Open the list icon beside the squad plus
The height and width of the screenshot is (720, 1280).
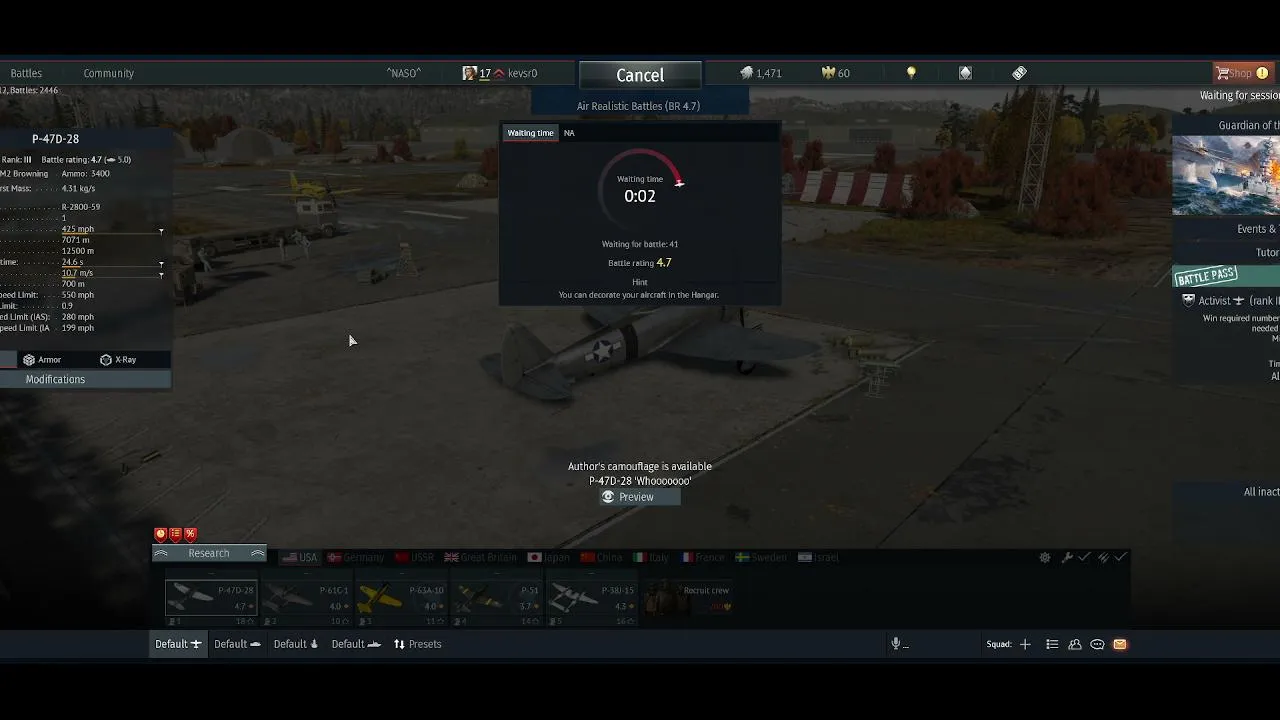pos(1052,644)
